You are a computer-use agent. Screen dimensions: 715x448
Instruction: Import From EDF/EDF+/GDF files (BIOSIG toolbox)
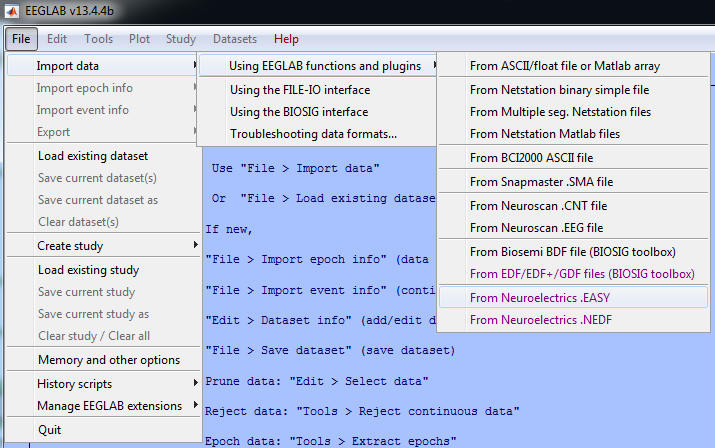[x=573, y=274]
